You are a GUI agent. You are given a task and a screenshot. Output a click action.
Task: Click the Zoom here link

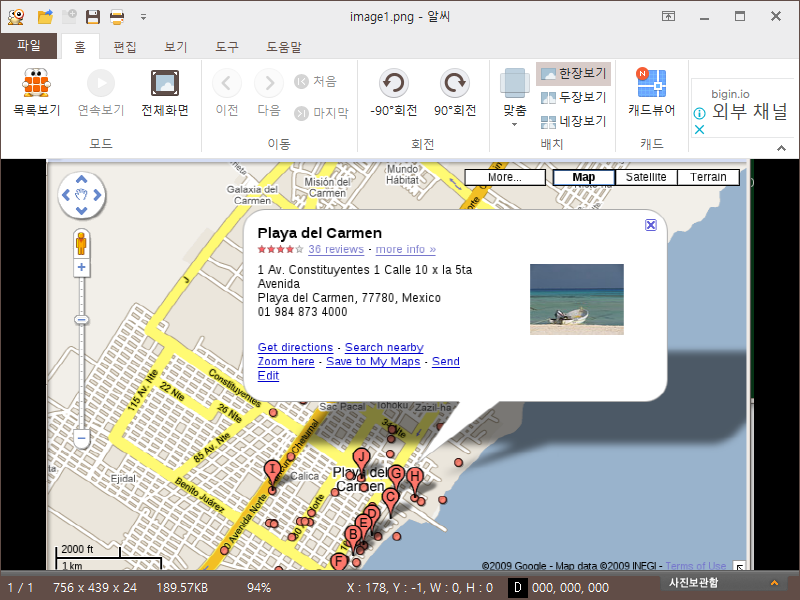click(286, 362)
